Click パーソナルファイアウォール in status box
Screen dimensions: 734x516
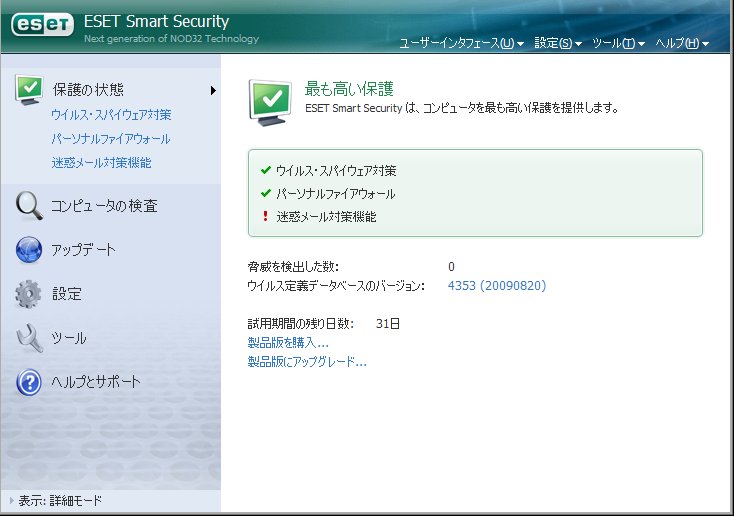(x=336, y=193)
